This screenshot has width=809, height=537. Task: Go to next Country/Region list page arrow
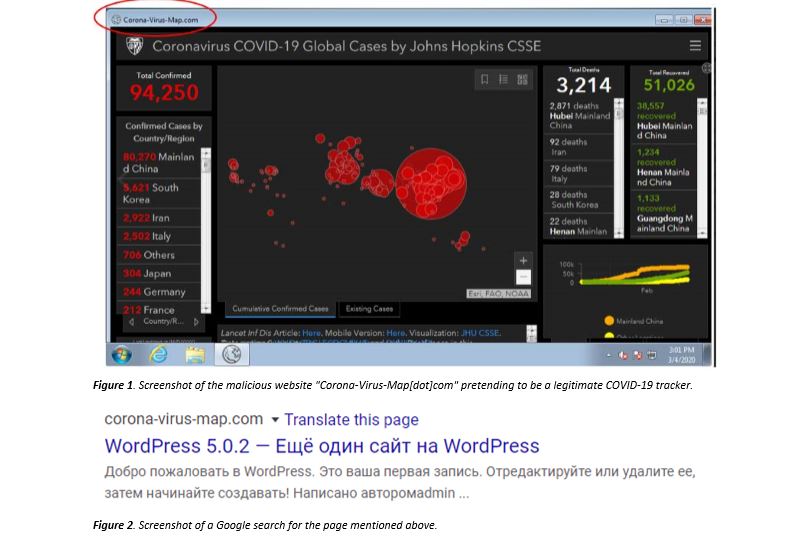click(x=196, y=322)
